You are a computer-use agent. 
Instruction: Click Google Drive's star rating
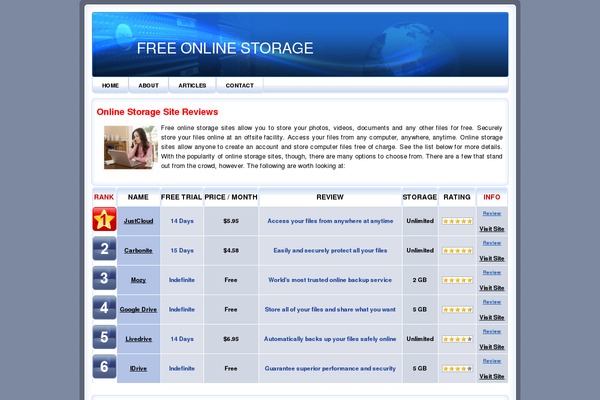click(x=457, y=310)
